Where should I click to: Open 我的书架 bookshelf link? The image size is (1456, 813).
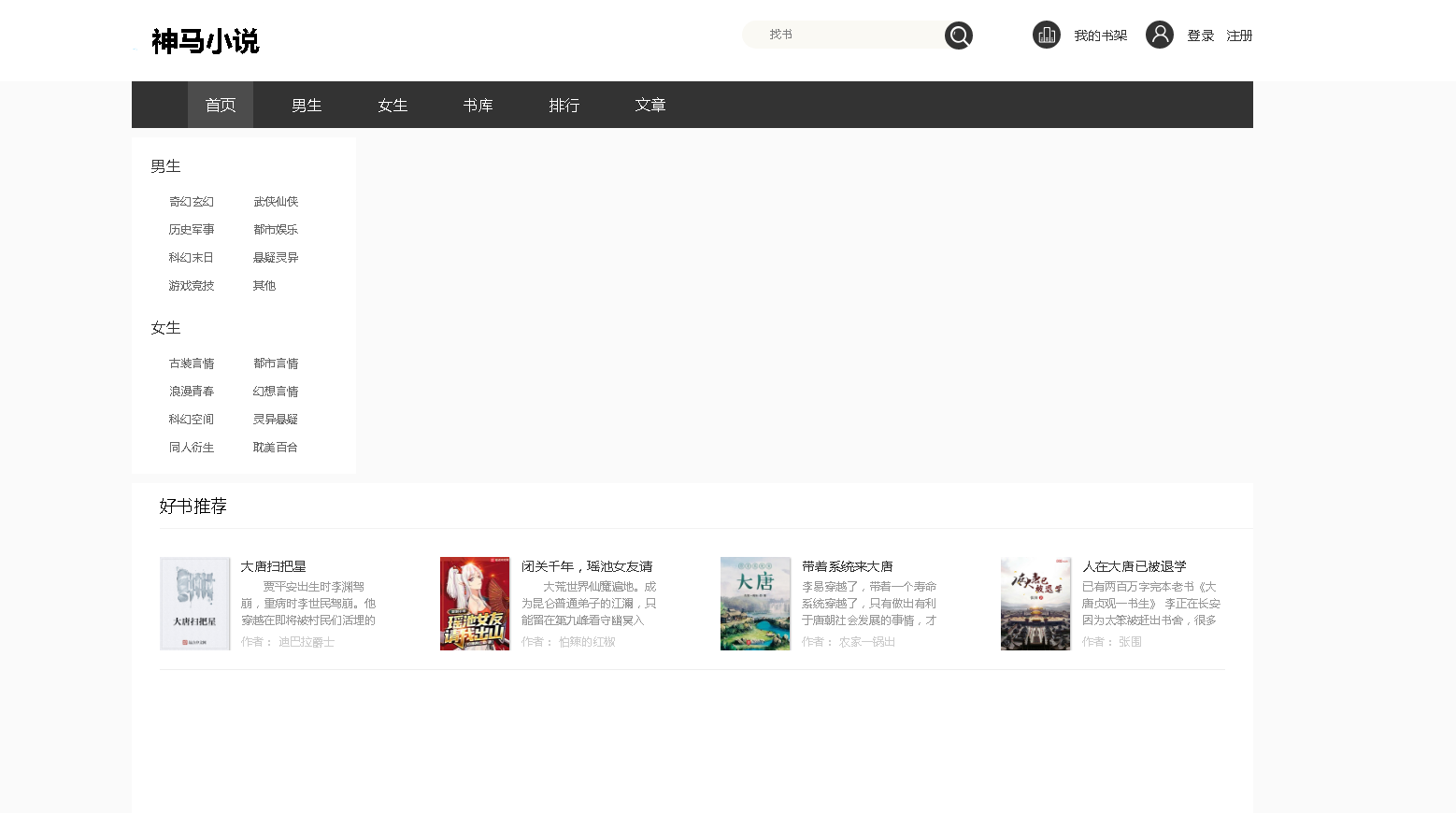tap(1100, 36)
